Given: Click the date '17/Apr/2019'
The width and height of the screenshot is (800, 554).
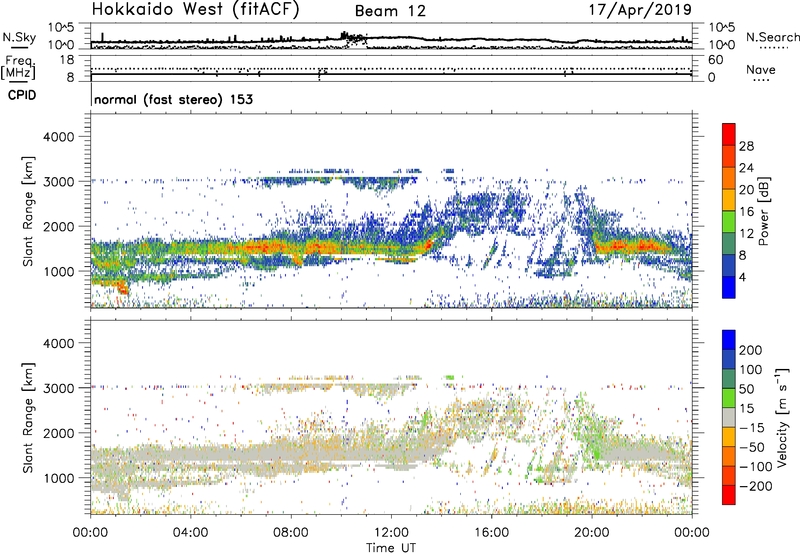Looking at the screenshot, I should coord(640,10).
